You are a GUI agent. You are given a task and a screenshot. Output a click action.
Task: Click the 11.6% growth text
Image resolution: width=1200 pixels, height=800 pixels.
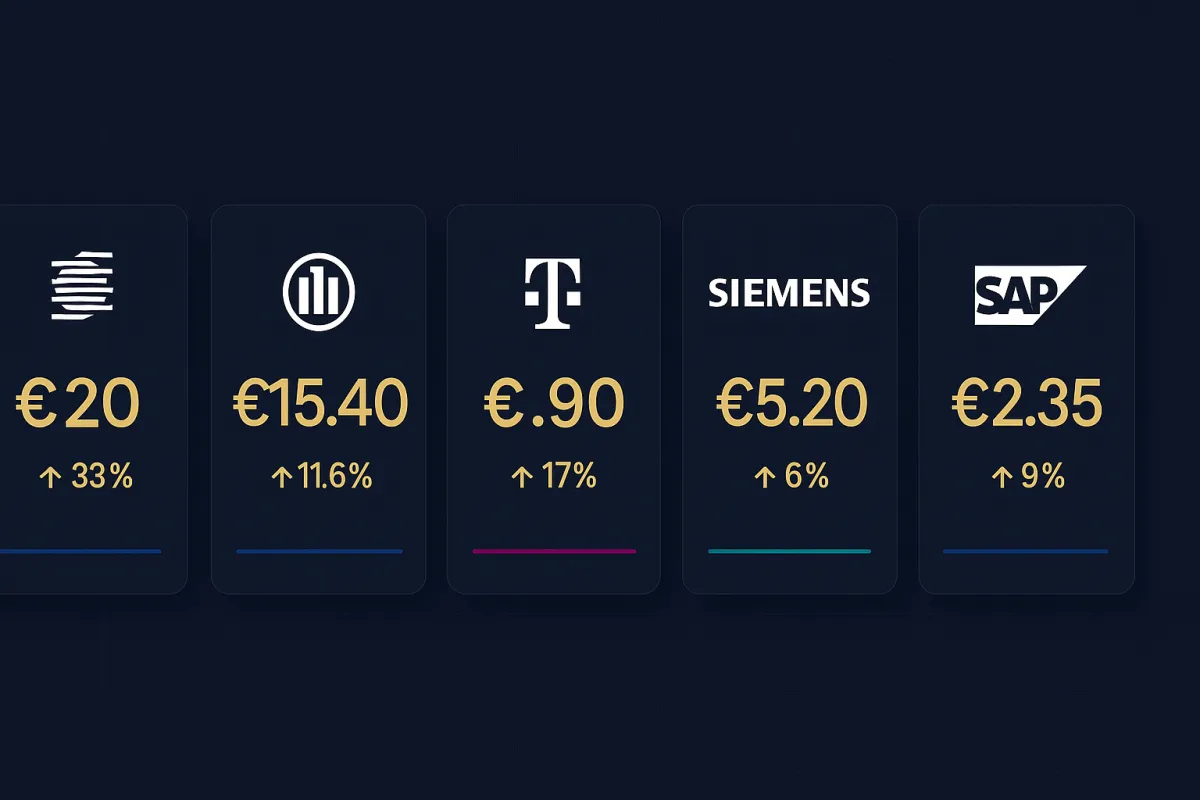(334, 478)
